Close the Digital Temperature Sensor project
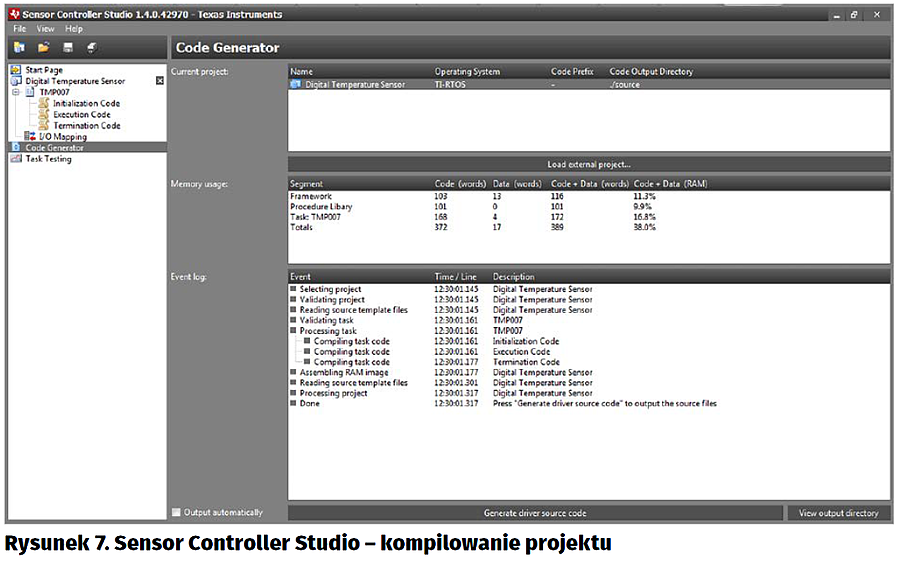 [x=160, y=81]
